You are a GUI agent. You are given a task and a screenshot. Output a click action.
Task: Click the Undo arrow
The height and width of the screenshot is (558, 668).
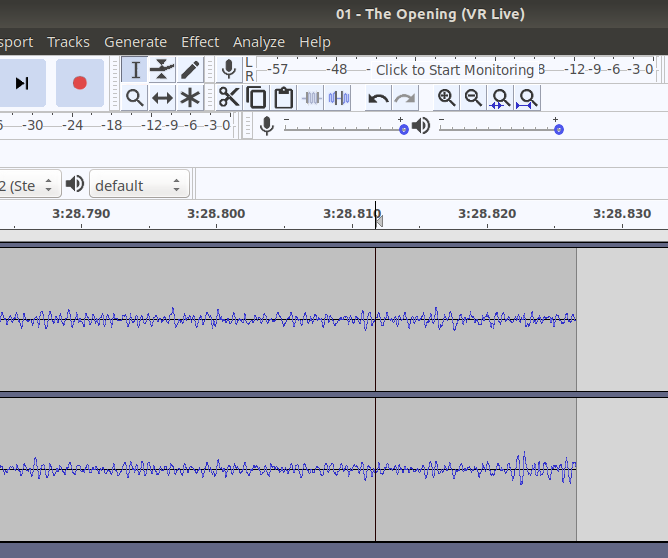(x=378, y=98)
